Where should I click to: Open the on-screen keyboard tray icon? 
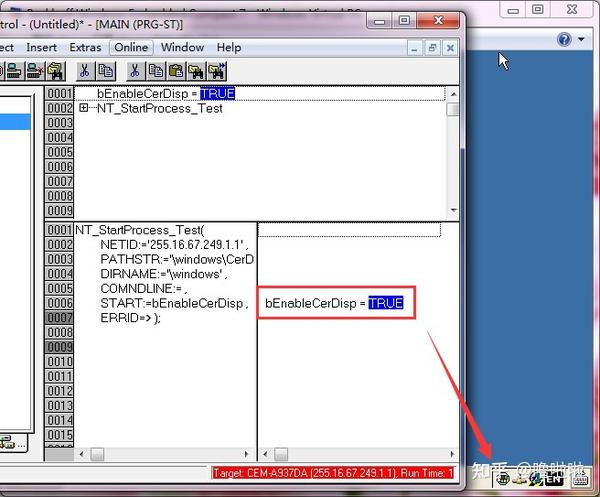(x=580, y=479)
